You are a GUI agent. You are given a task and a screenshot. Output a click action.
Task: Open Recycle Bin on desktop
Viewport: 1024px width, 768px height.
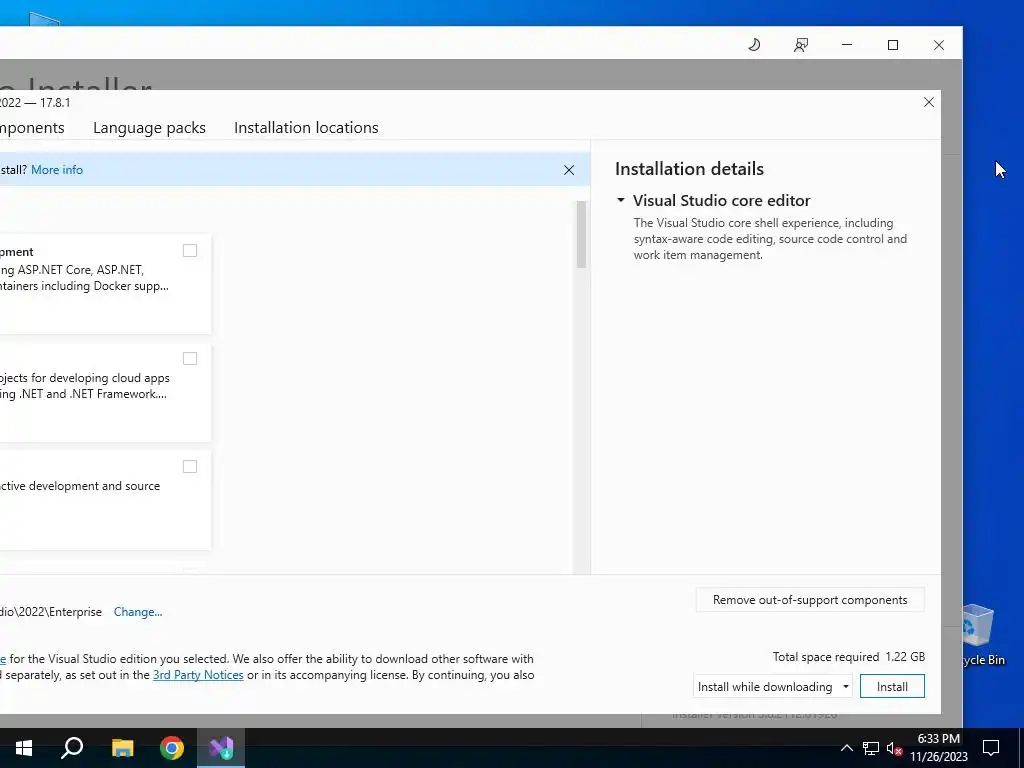(x=978, y=634)
